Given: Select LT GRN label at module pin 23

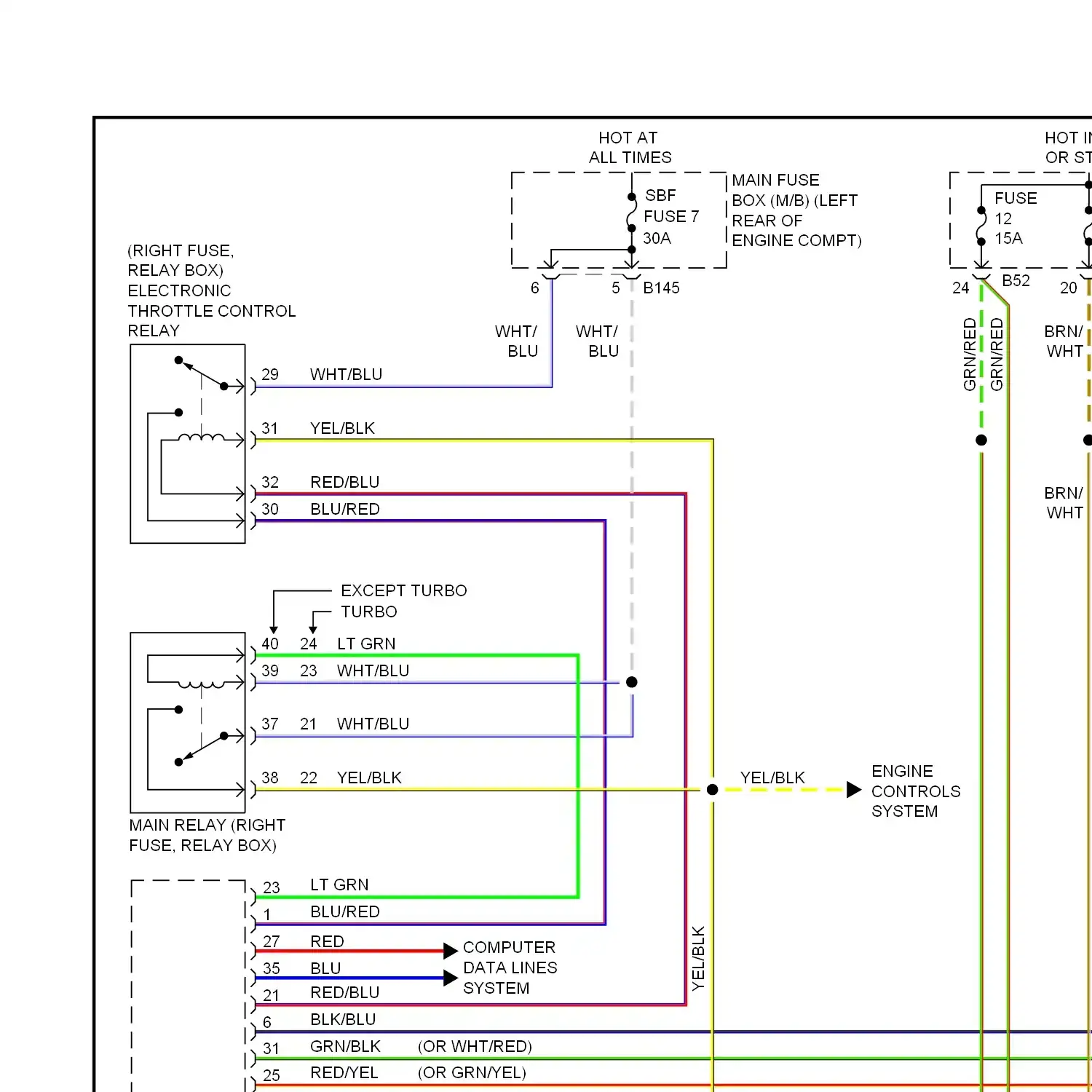Looking at the screenshot, I should (x=339, y=885).
